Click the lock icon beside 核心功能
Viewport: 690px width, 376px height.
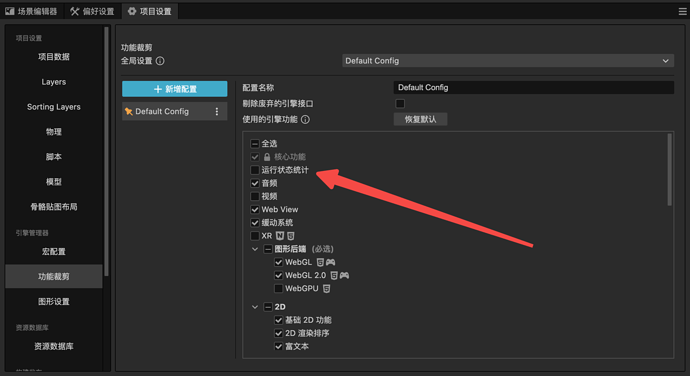[x=267, y=157]
